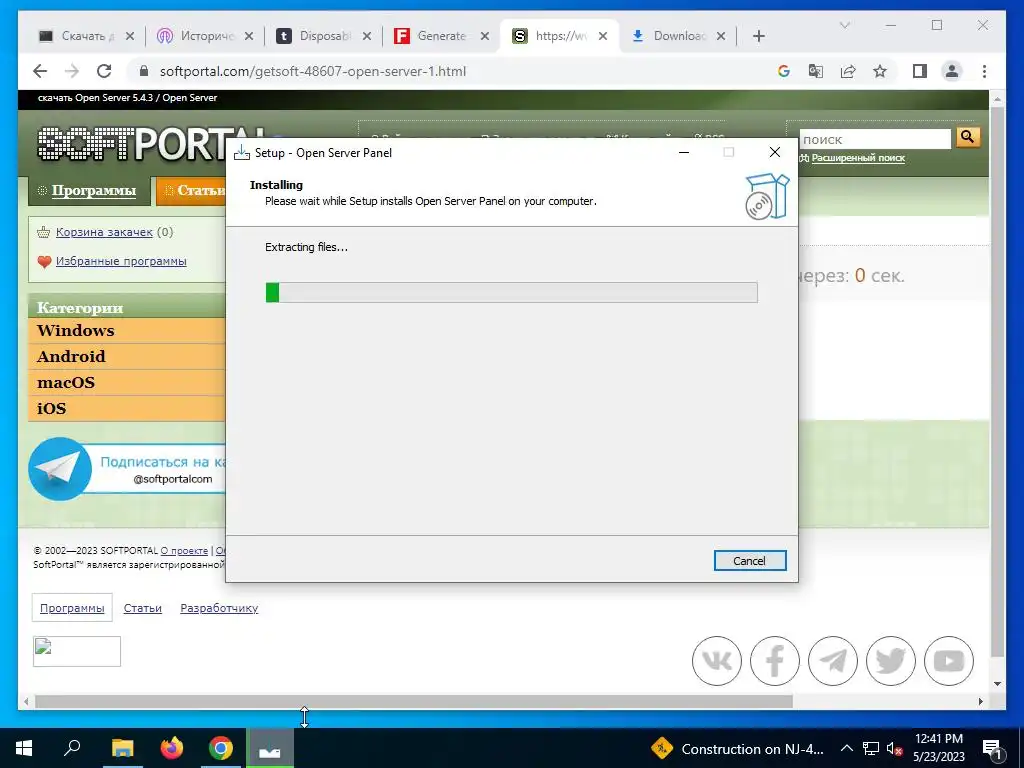
Task: Show hidden system tray icons
Action: (846, 749)
